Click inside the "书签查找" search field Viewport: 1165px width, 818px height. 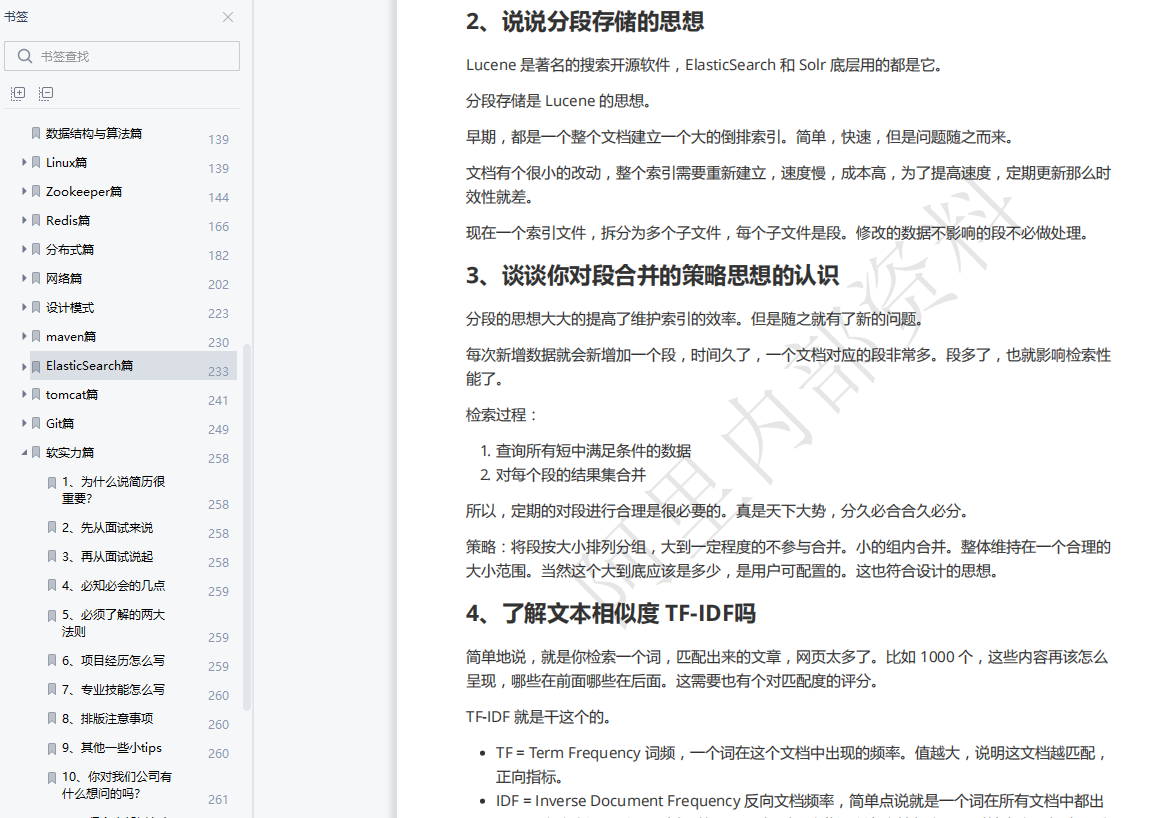(x=120, y=55)
